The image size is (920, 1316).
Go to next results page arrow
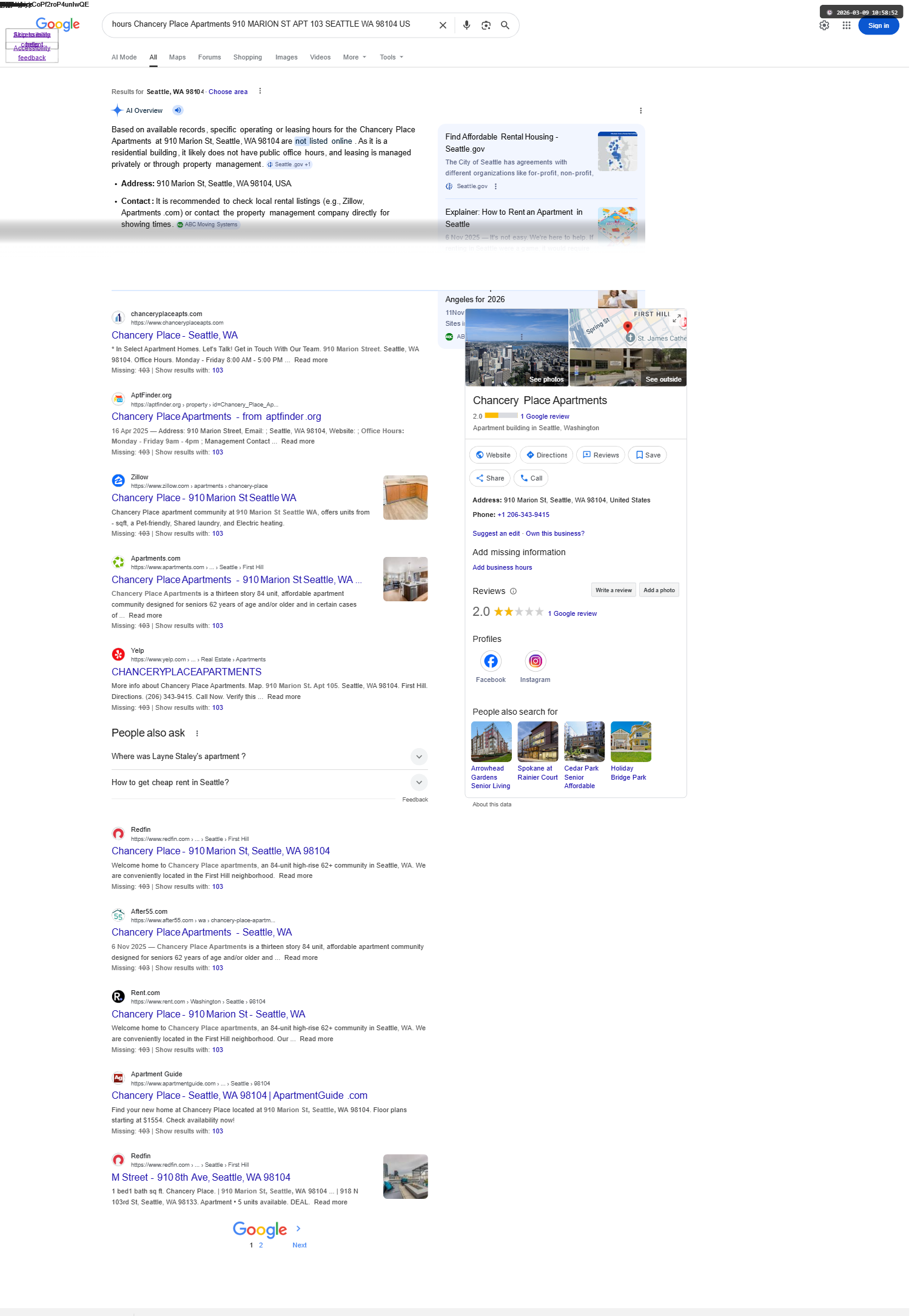(x=298, y=1228)
